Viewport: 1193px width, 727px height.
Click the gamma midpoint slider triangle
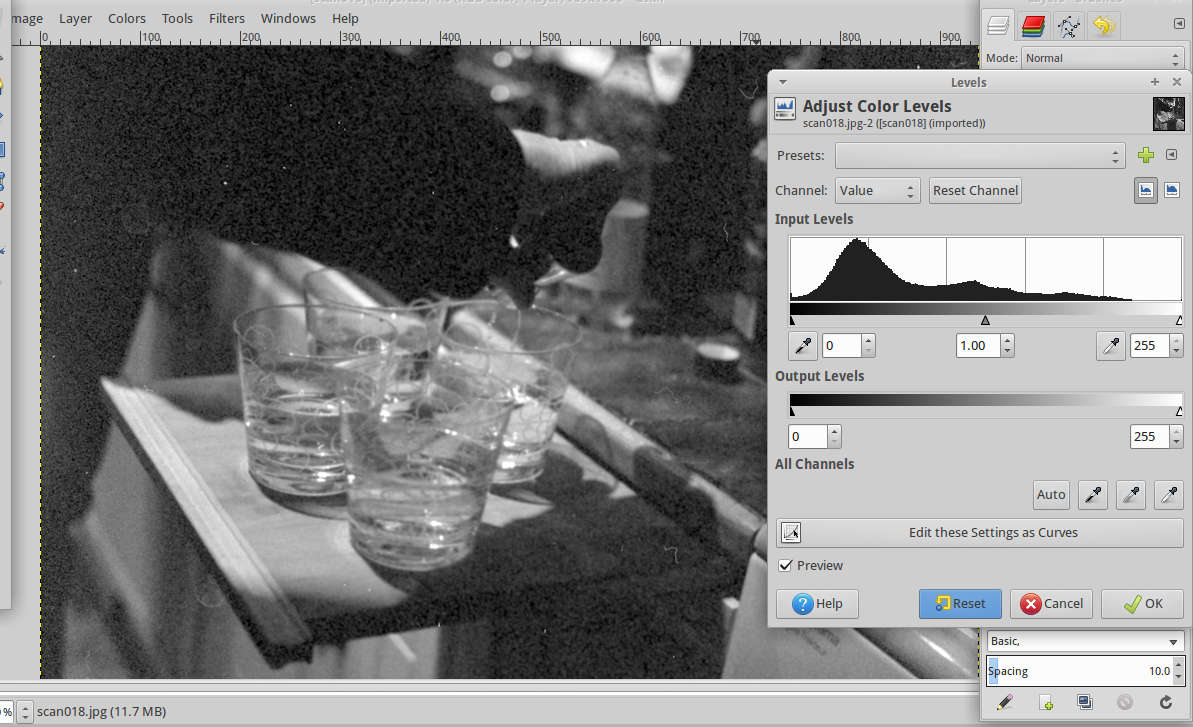point(985,321)
